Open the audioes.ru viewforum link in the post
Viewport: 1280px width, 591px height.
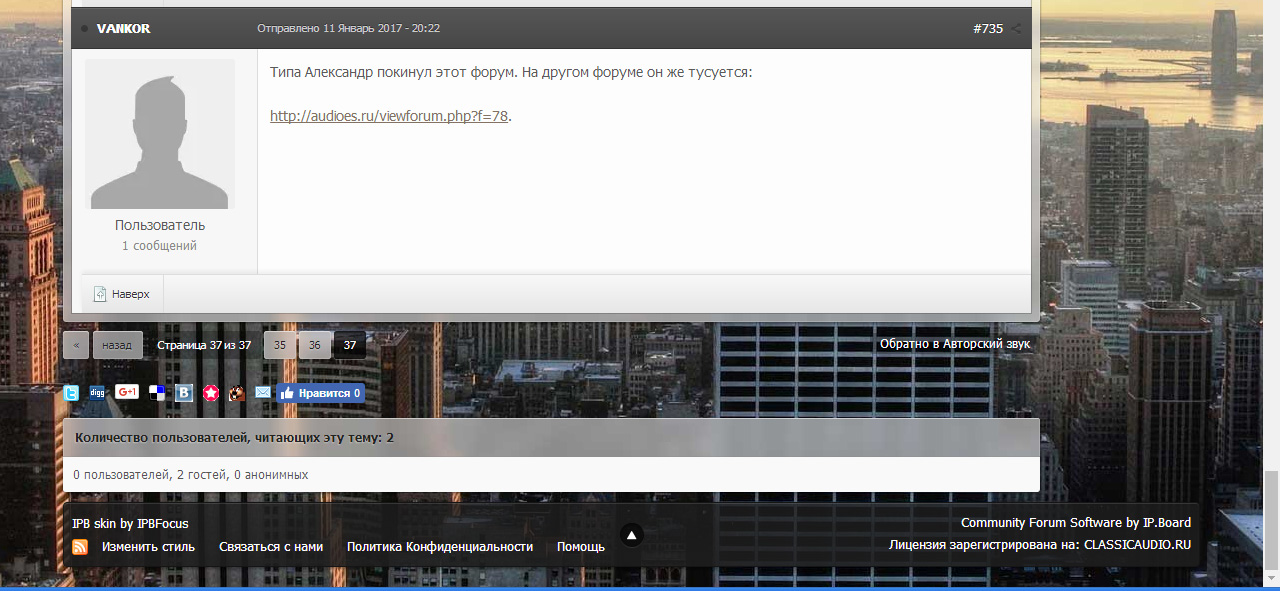(389, 116)
